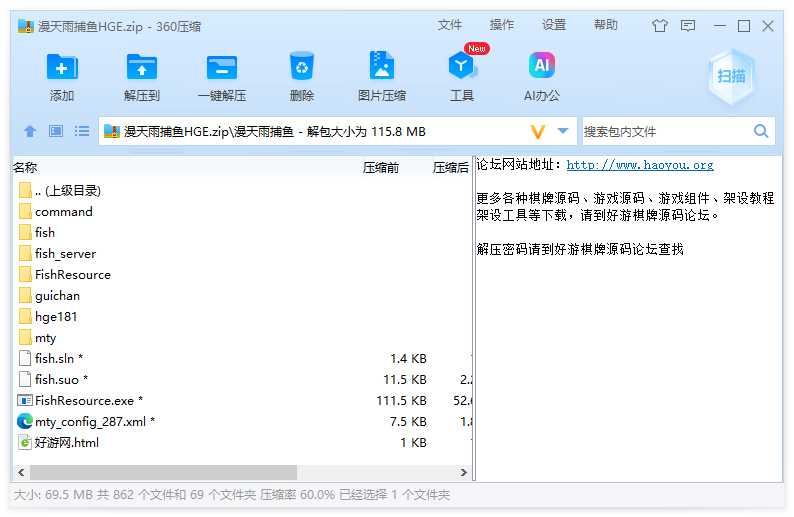The width and height of the screenshot is (794, 517).
Task: Open the 设置 menu
Action: click(554, 25)
